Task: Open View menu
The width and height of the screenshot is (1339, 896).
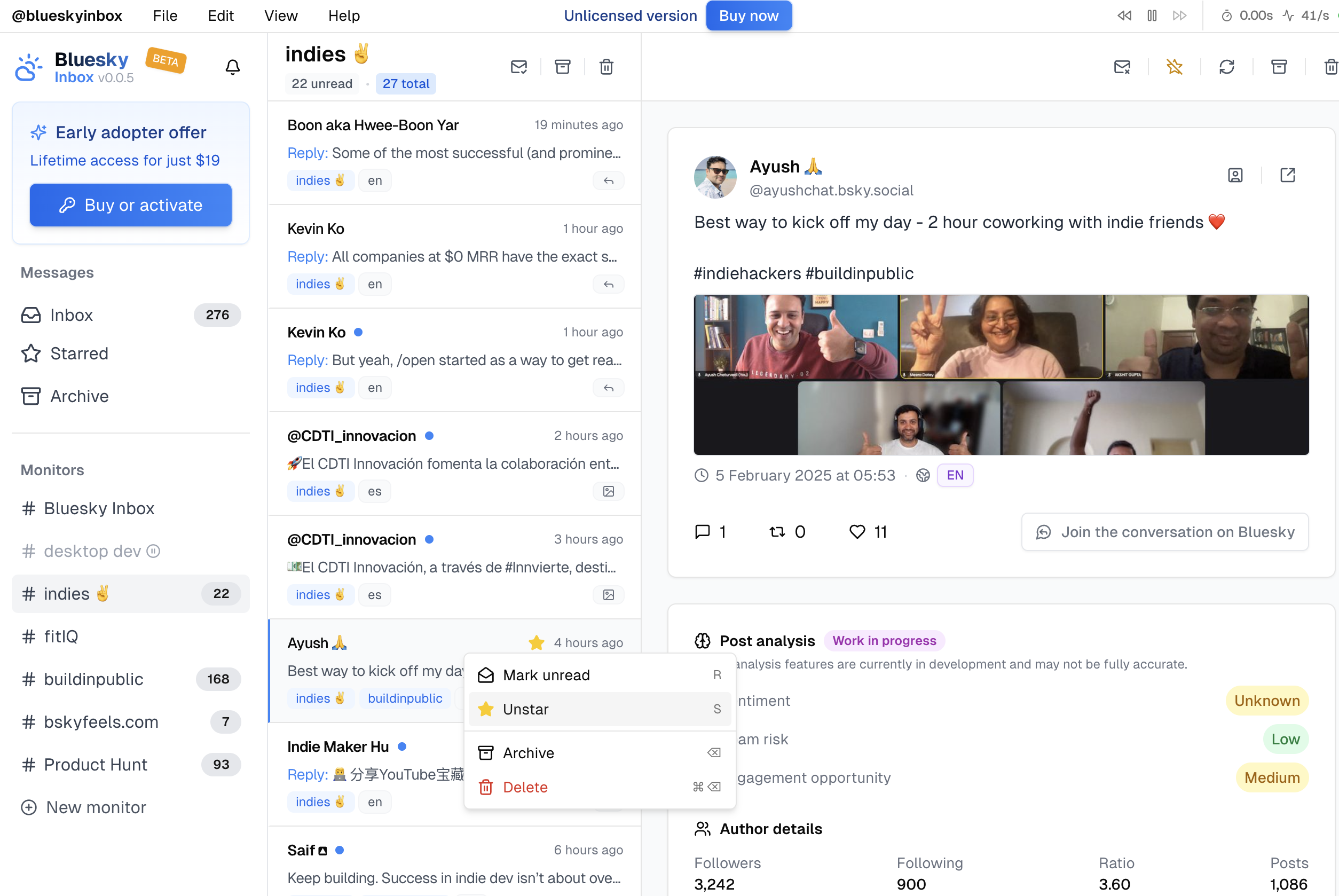Action: click(280, 15)
